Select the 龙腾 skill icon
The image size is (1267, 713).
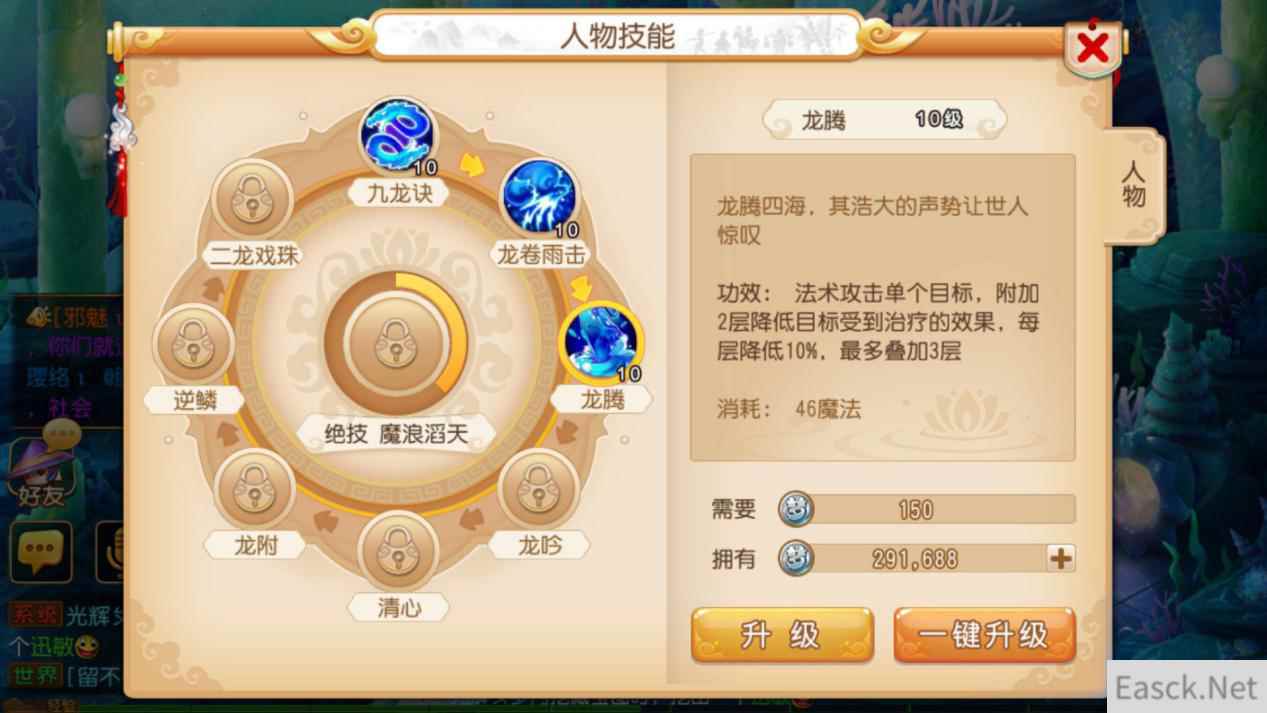pos(602,342)
